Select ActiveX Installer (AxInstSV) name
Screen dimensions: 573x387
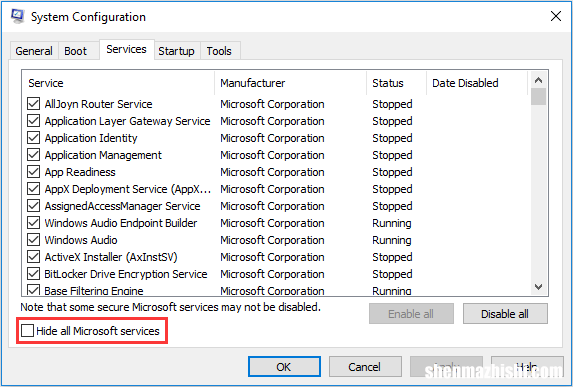(111, 257)
